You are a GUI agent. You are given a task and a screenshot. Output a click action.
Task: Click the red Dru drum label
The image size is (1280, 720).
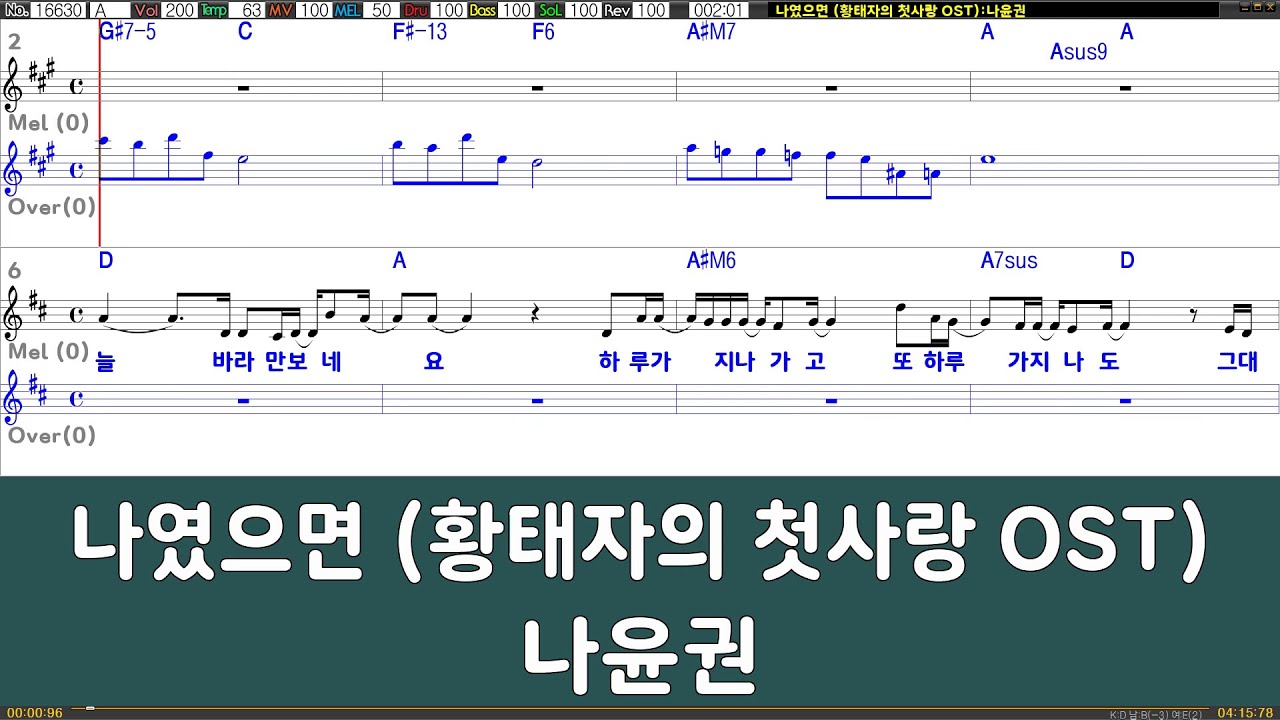tap(415, 10)
